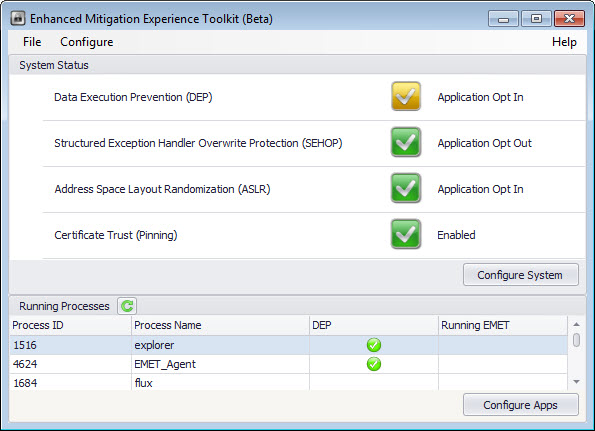This screenshot has height=431, width=595.
Task: Click explorer's DEP green check mark
Action: (374, 345)
